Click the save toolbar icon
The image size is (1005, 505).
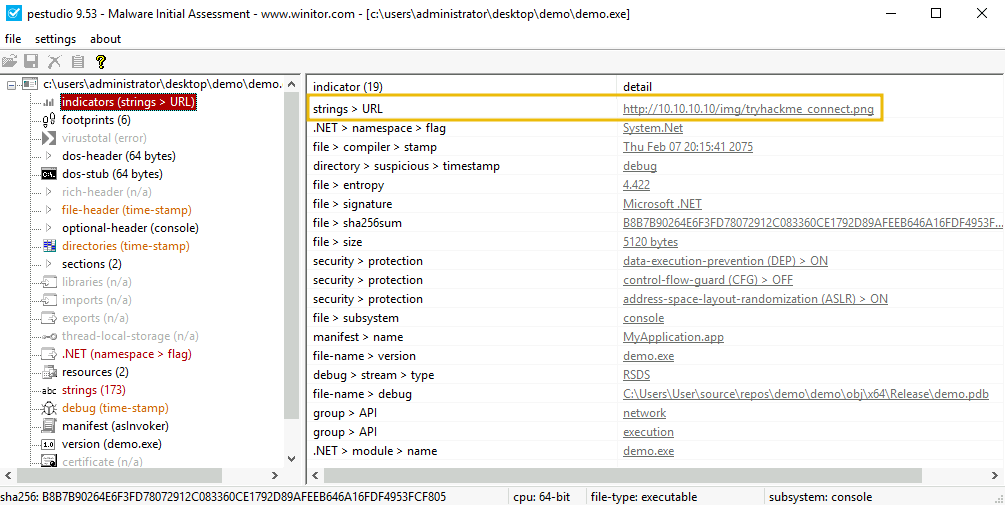click(x=31, y=62)
